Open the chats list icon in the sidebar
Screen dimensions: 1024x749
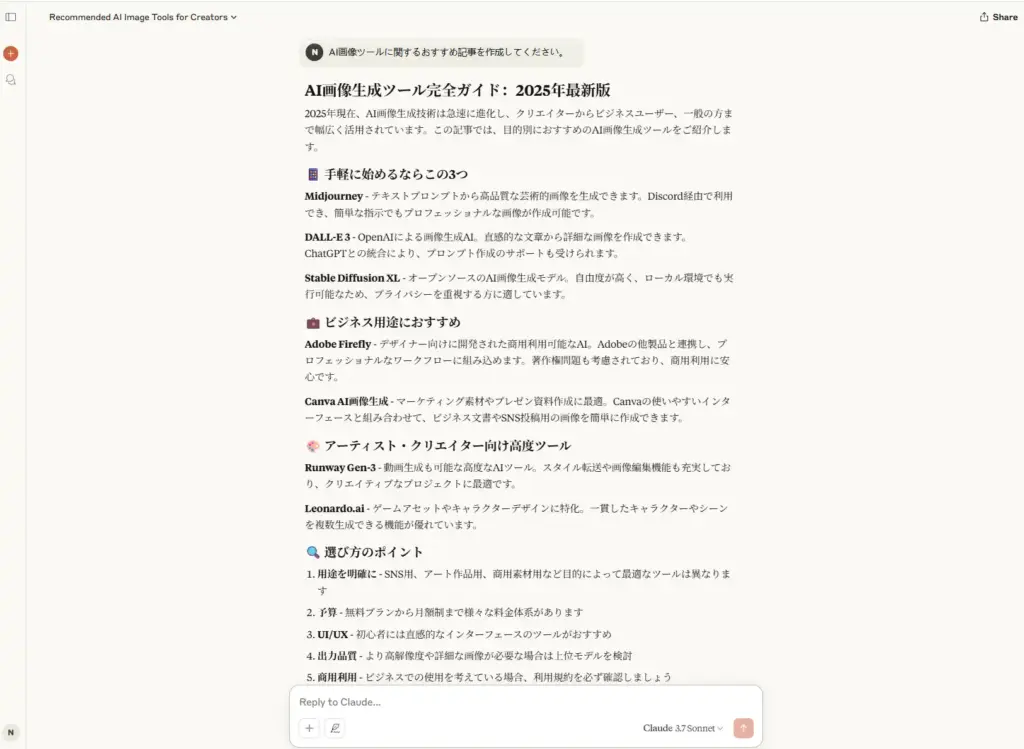point(10,80)
